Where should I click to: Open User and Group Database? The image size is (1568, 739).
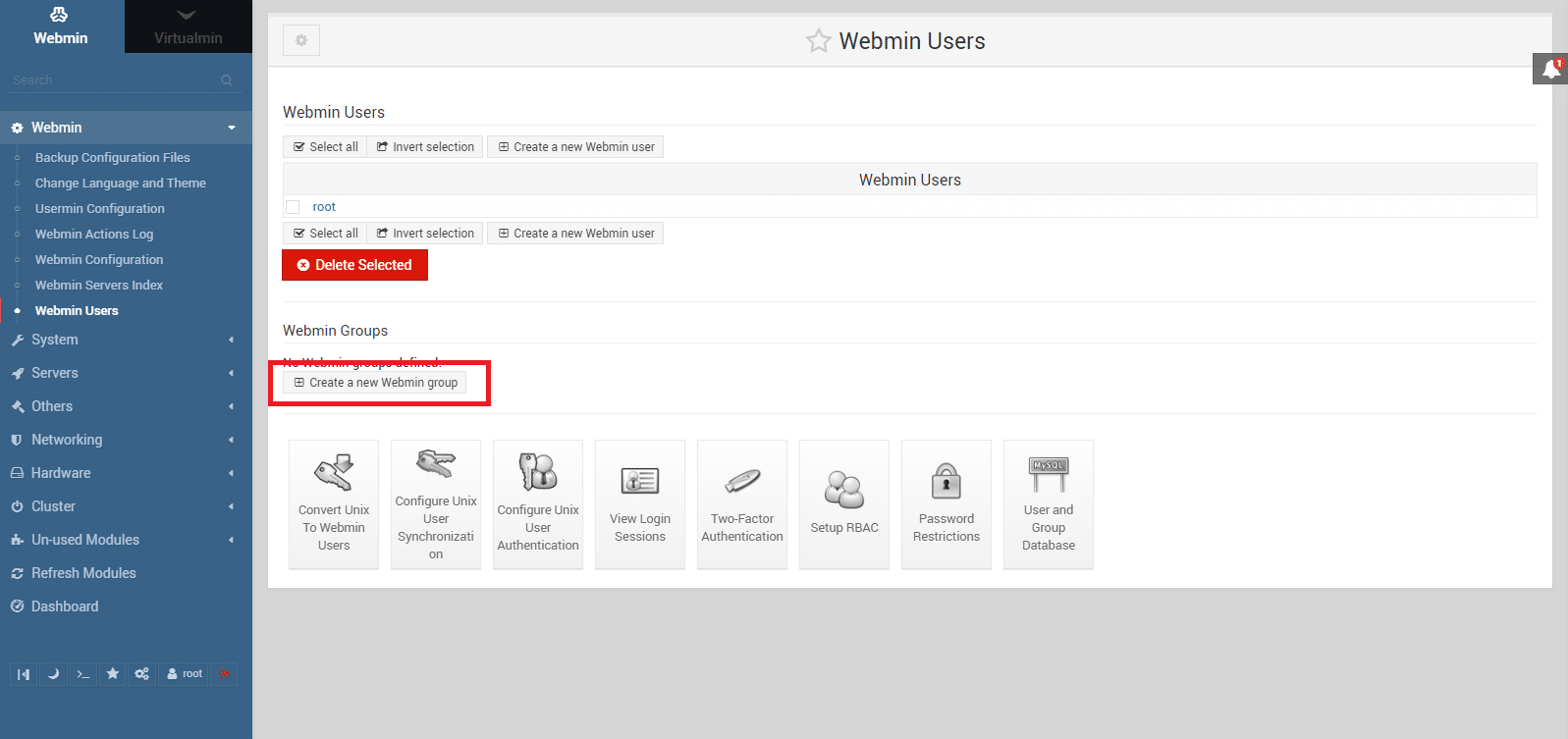[1049, 504]
